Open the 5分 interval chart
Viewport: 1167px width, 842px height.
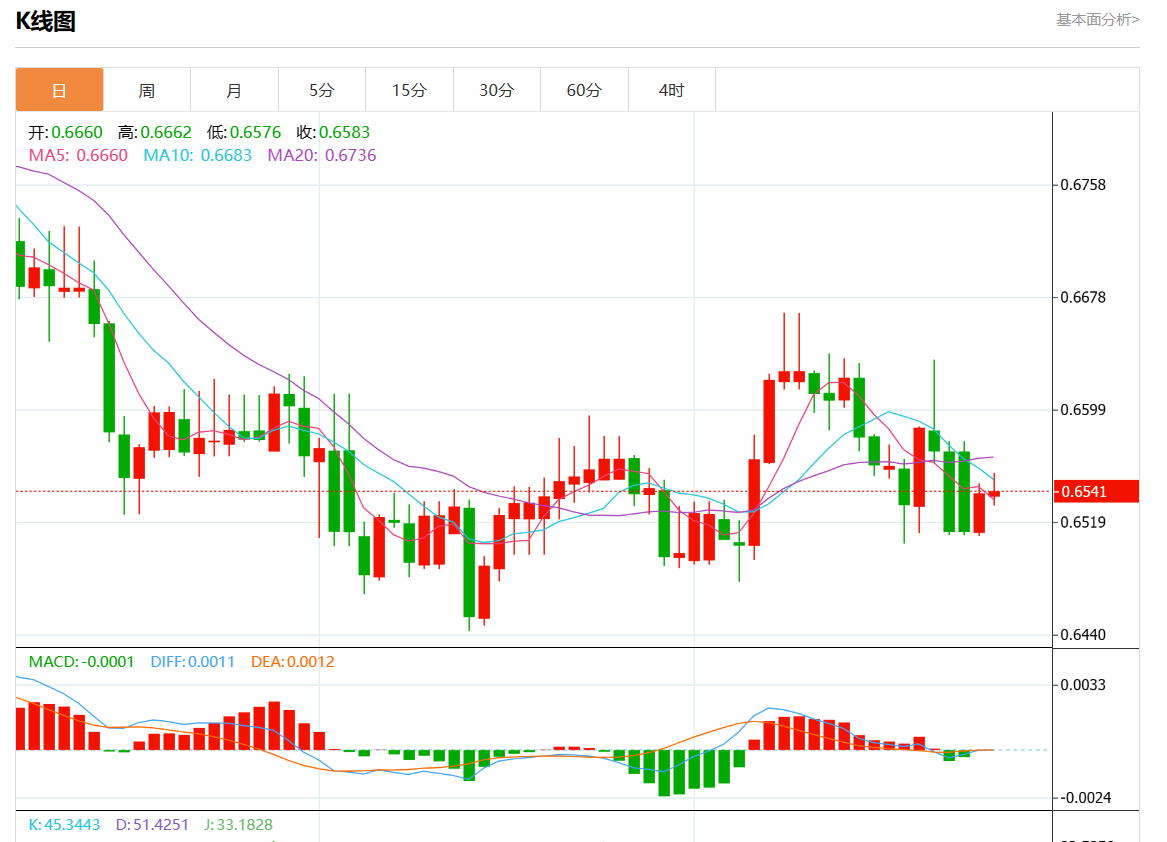click(321, 90)
